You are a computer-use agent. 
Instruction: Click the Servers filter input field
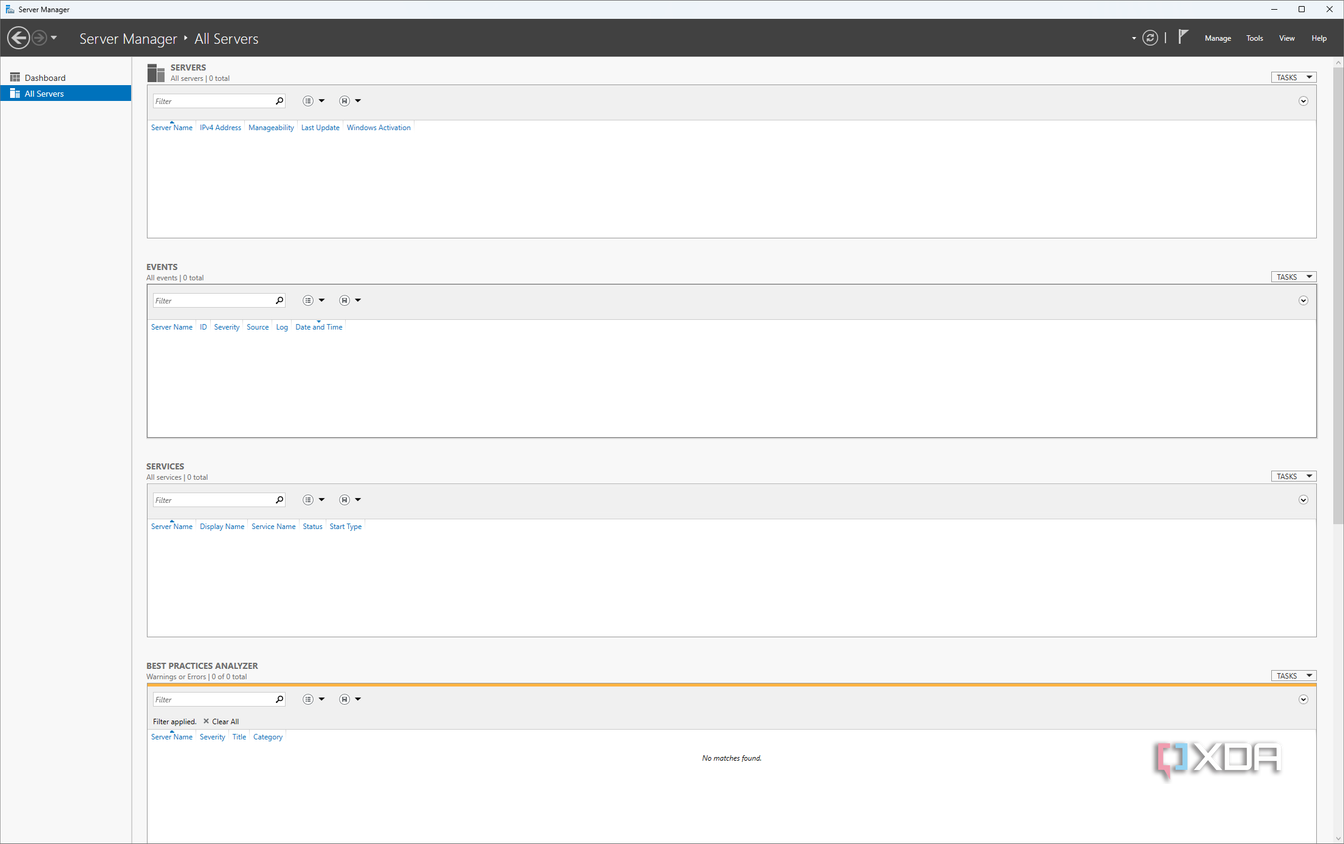tap(213, 101)
